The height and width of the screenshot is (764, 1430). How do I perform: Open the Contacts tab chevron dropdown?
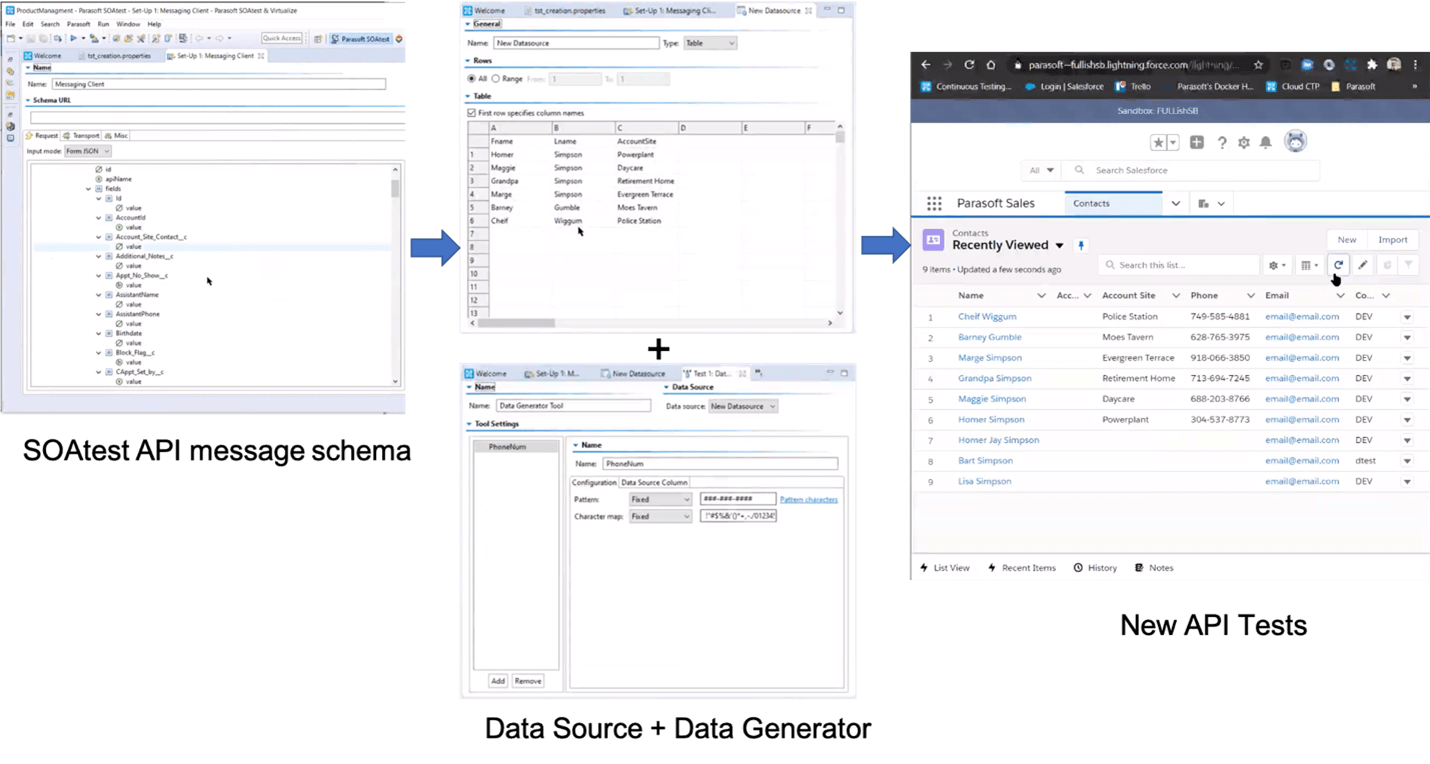click(x=1175, y=204)
